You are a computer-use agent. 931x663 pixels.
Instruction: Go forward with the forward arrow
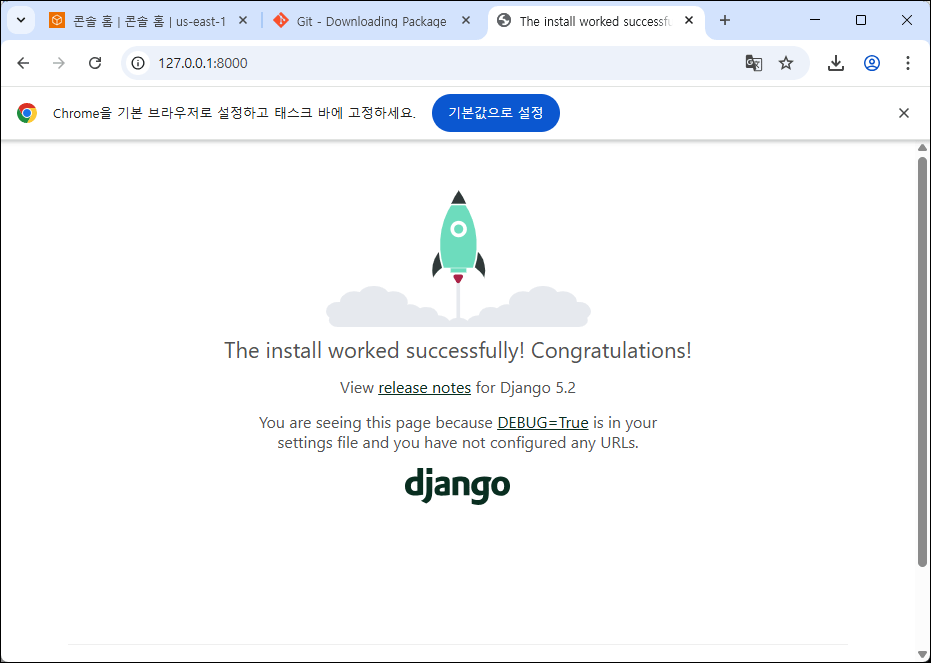click(59, 63)
